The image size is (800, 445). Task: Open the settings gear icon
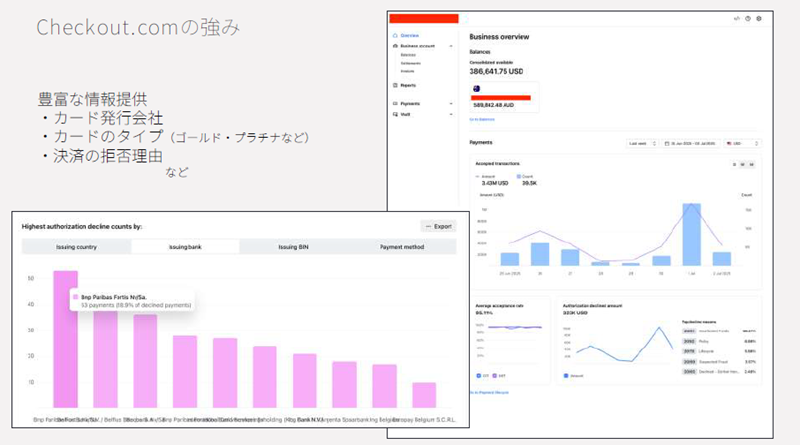759,18
